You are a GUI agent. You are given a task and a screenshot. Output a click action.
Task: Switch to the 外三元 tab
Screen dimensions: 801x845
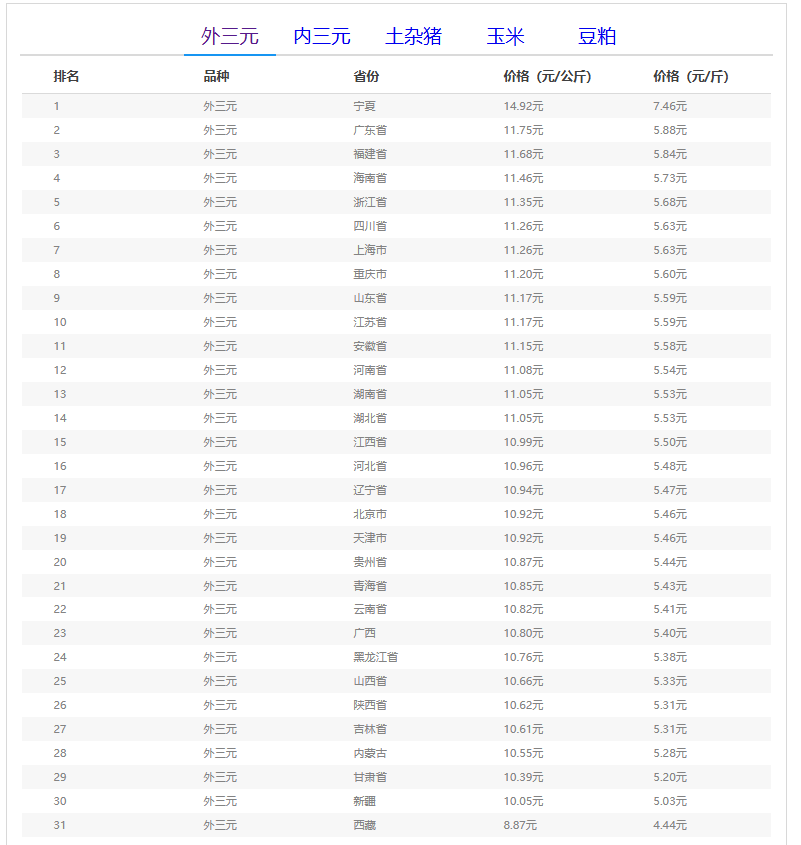tap(229, 37)
